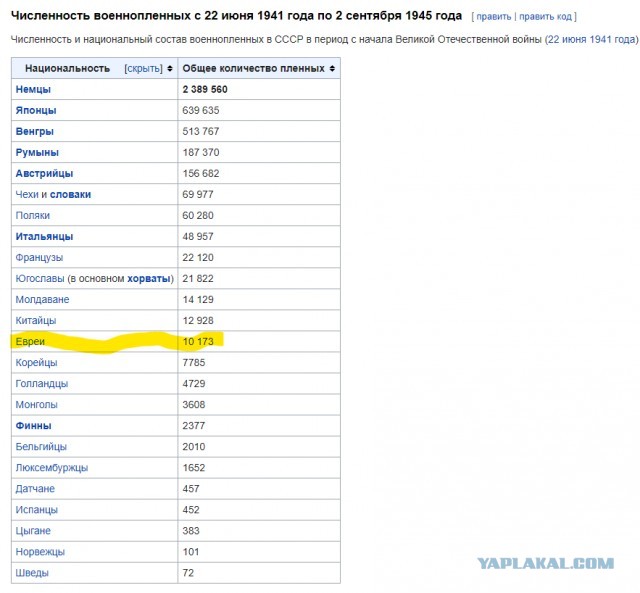Viewport: 640px width, 593px height.
Task: Follow the 22 июня 1941 года link
Action: click(x=591, y=40)
